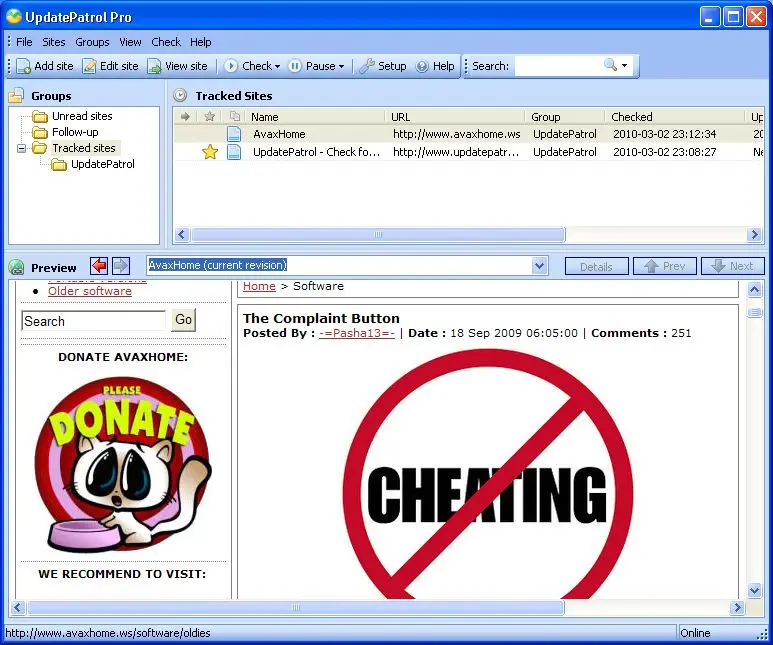Click the Preview globe icon
The width and height of the screenshot is (773, 645).
tap(16, 267)
